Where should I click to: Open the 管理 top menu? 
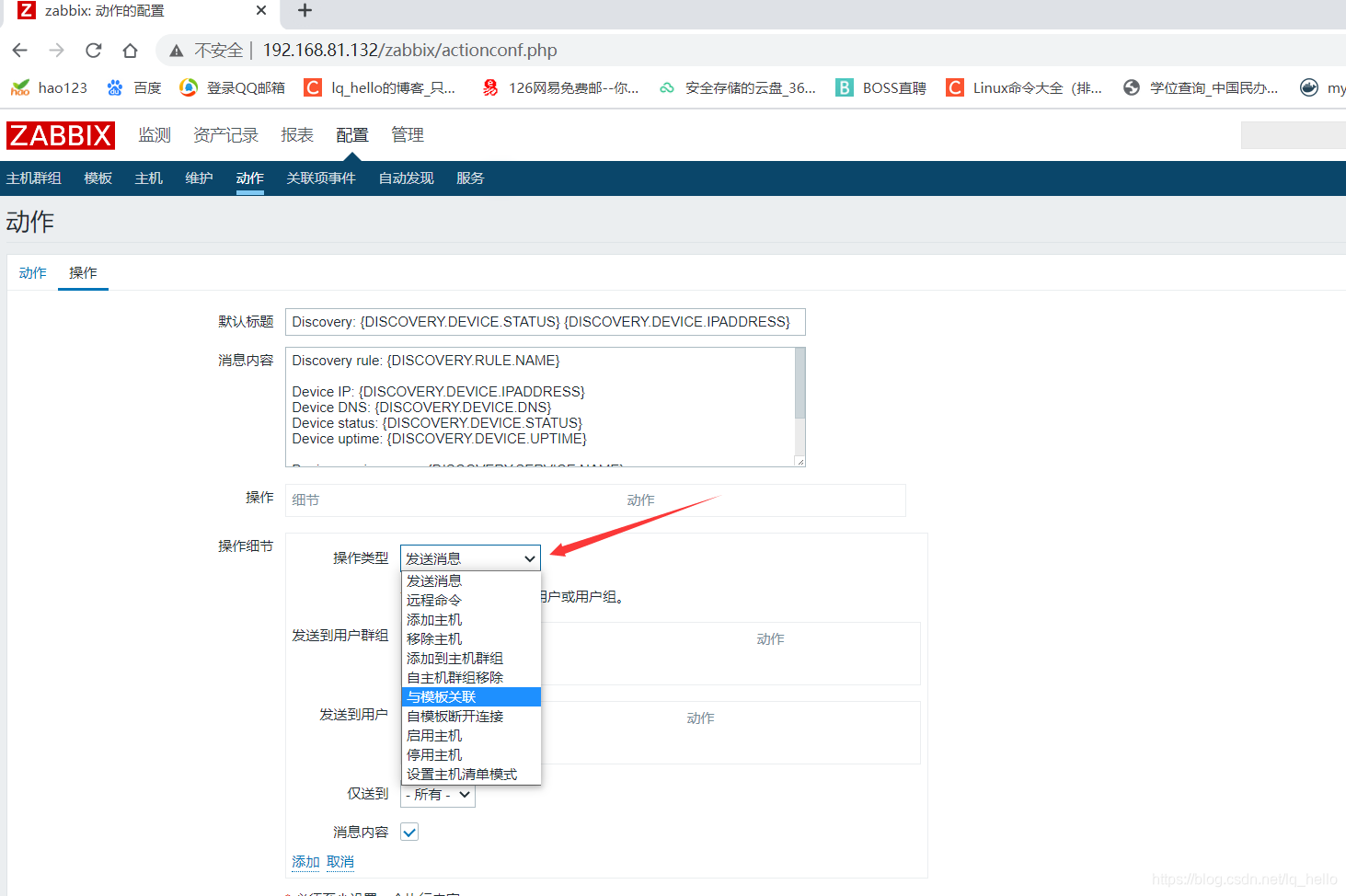tap(408, 135)
